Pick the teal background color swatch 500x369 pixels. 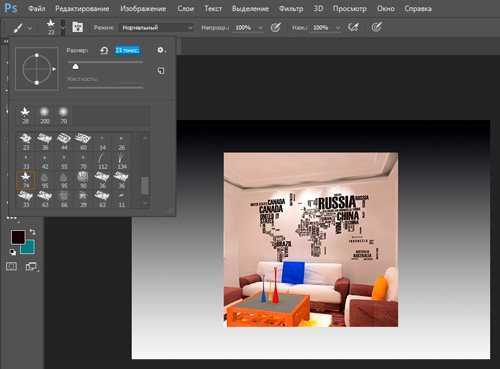click(x=29, y=248)
